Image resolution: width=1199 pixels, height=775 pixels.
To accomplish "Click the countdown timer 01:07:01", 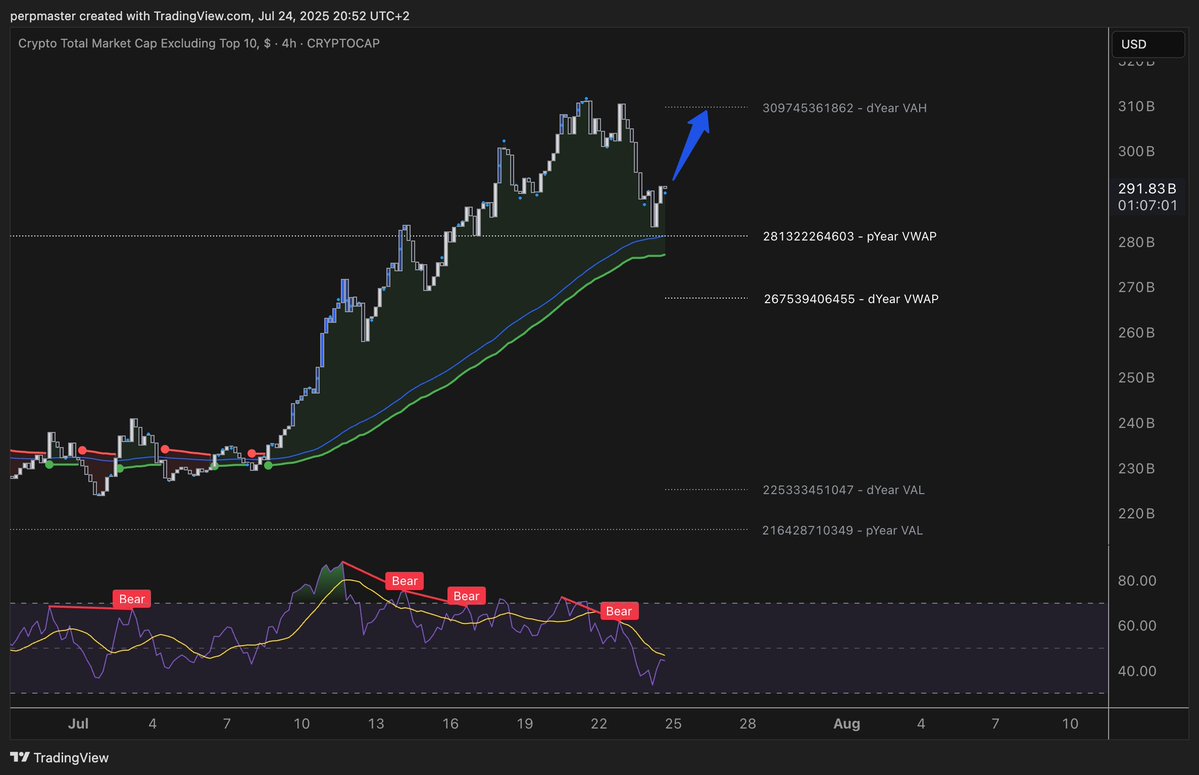I will point(1147,206).
